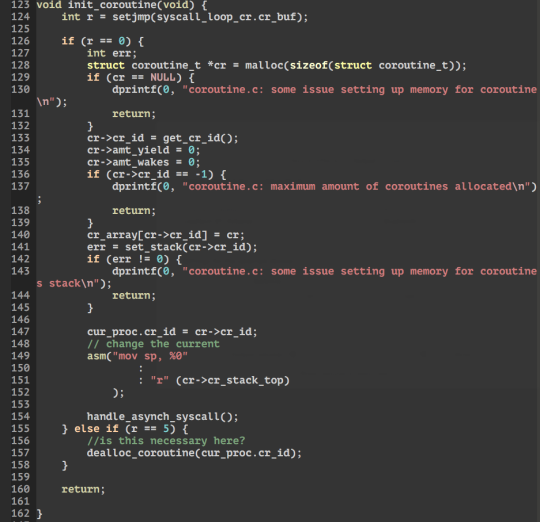
Task: Click line number 123 in the gutter
Action: tap(20, 5)
